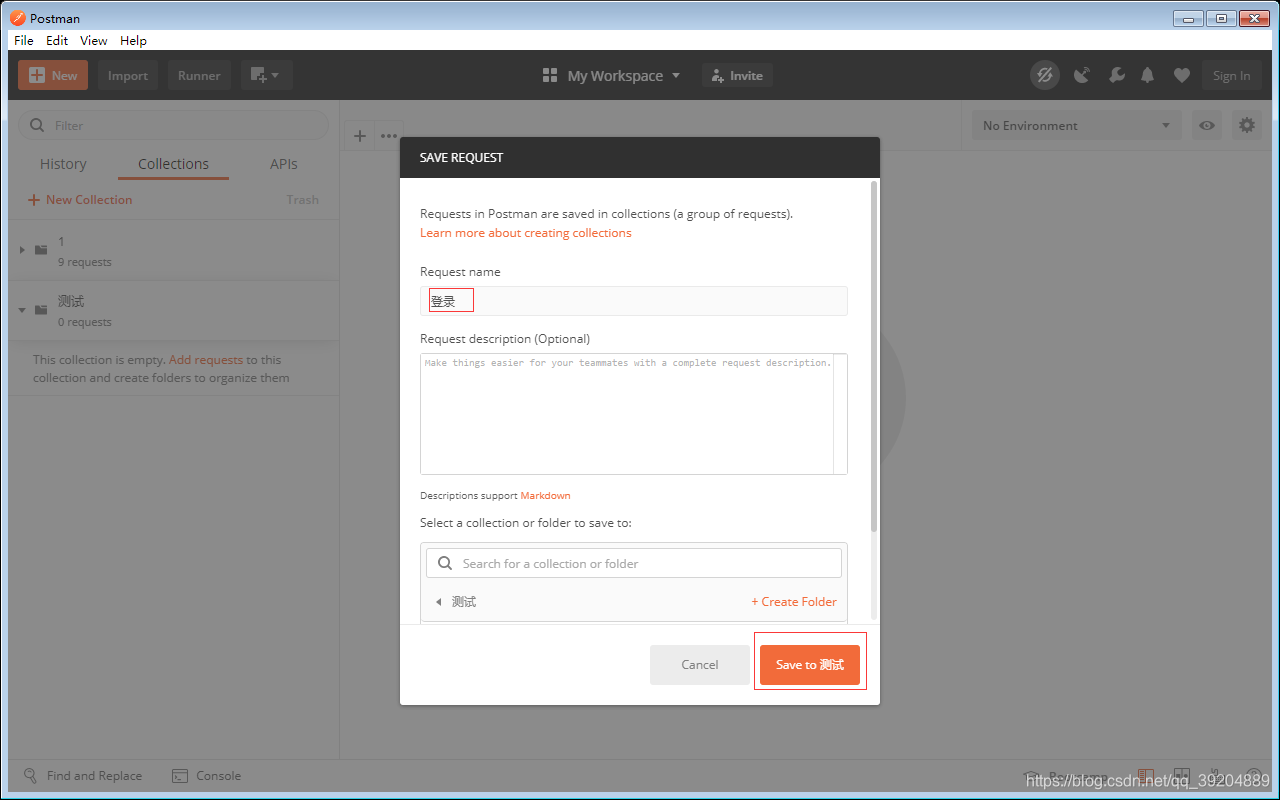Click the SAVE REQUEST dialog title

point(462,158)
